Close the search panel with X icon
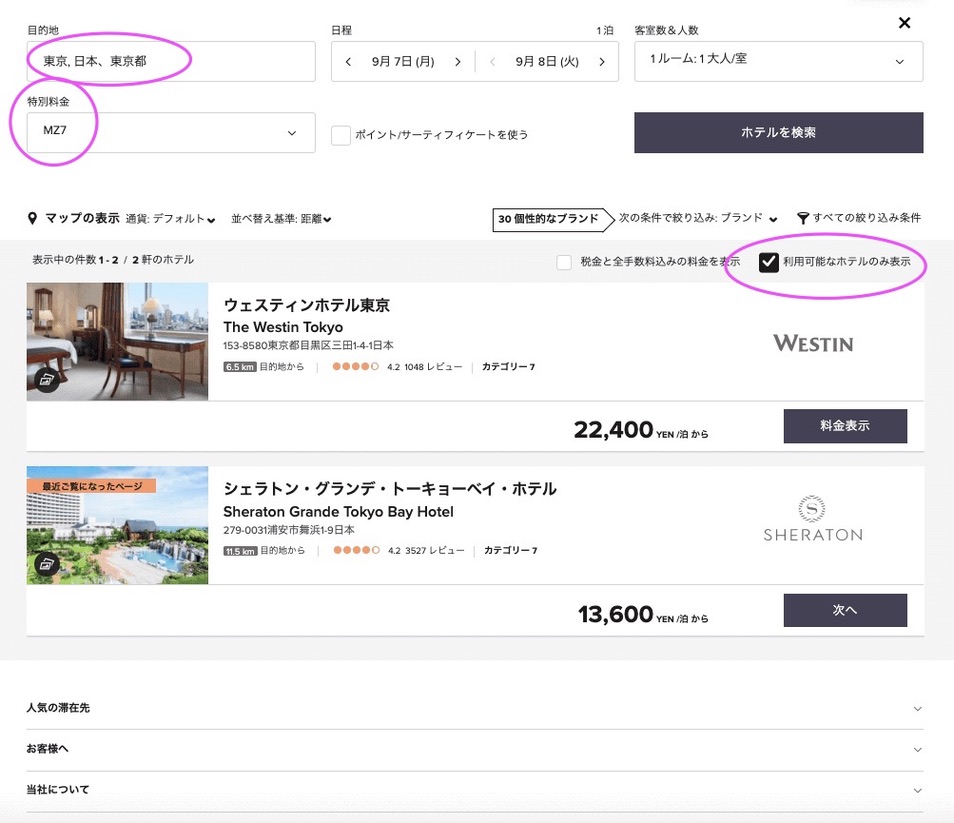 (904, 23)
